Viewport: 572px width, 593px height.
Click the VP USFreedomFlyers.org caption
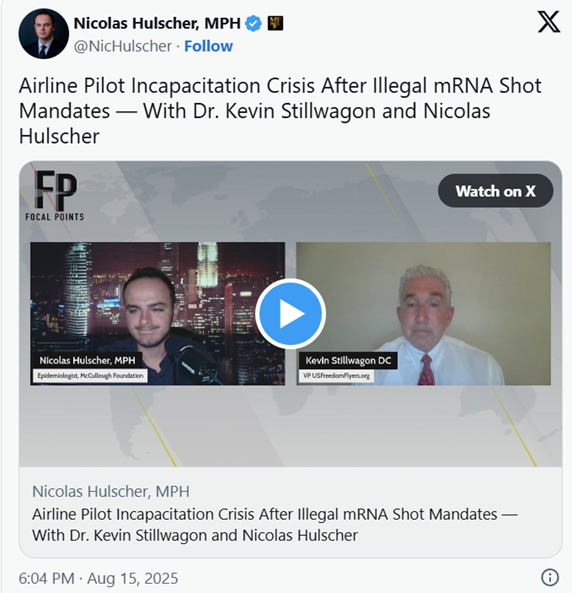pos(336,376)
